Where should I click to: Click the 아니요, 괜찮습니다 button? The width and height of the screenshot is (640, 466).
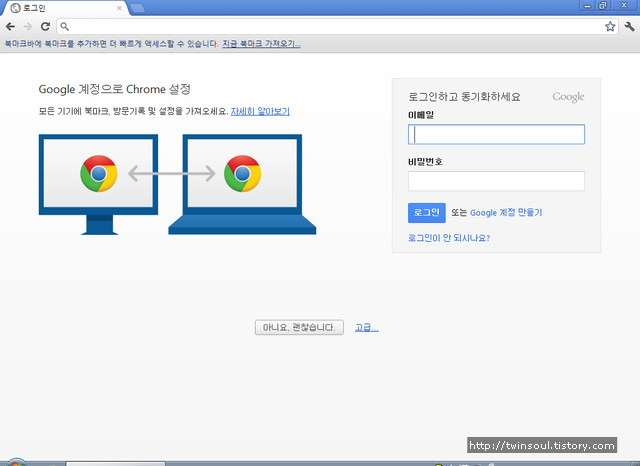299,327
